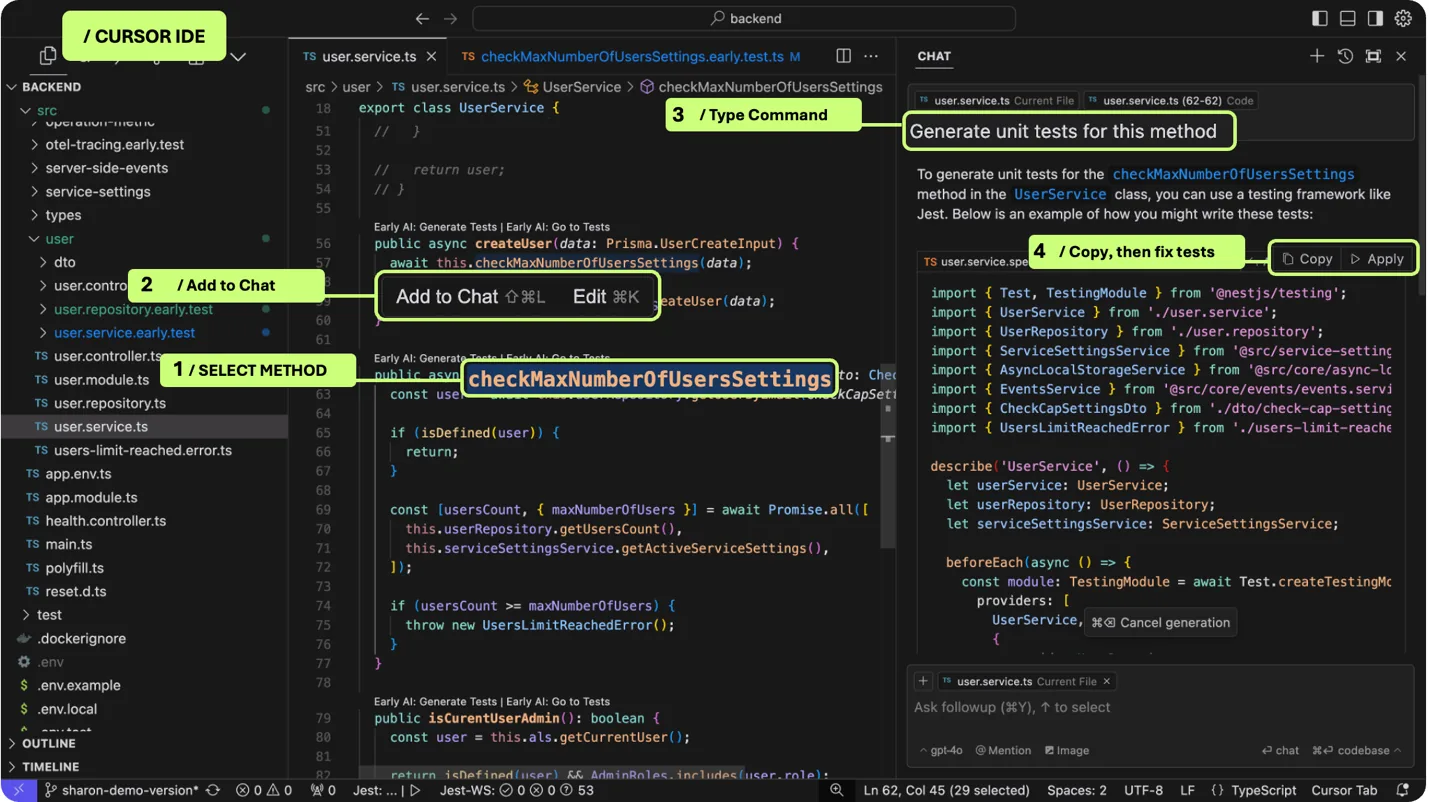Open the CHAT panel tab
This screenshot has height=802, width=1429.
(934, 56)
